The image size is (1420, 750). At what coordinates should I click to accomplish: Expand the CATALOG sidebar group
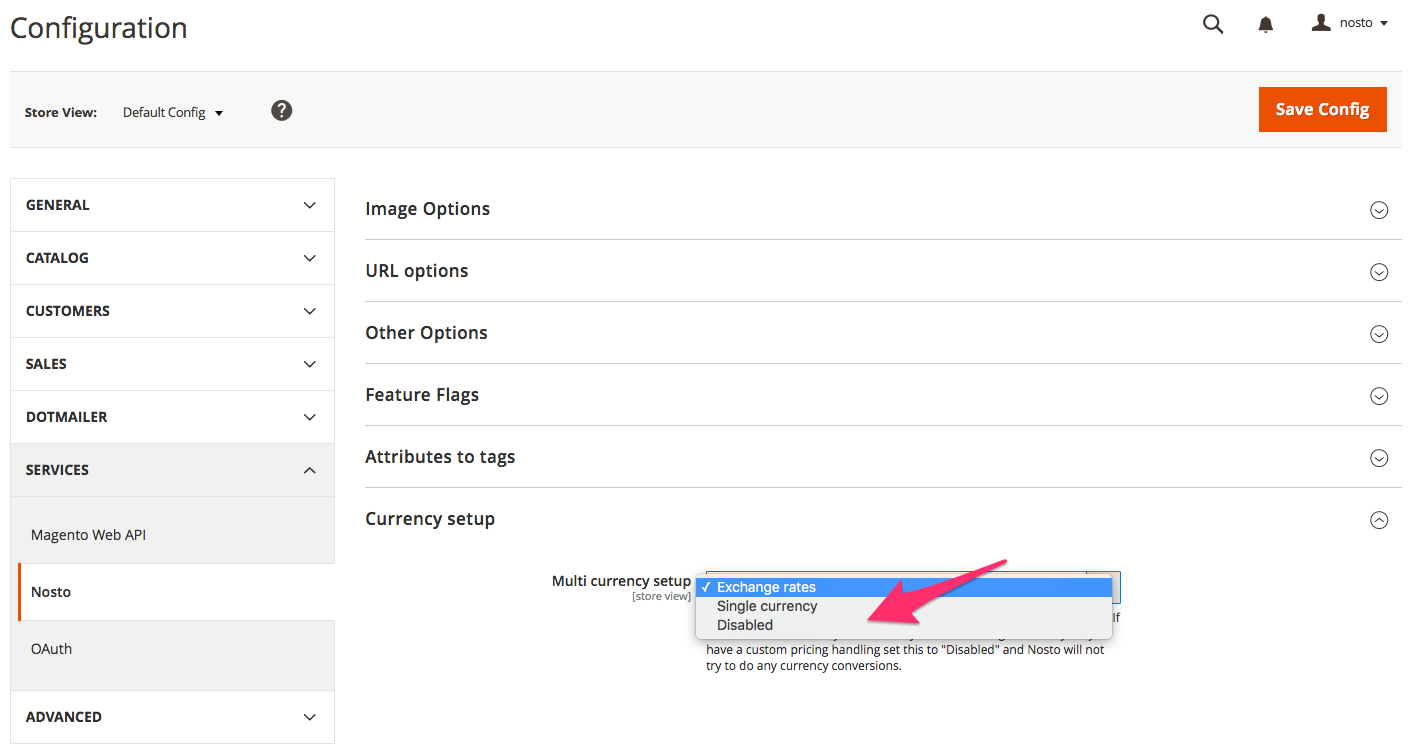pos(172,258)
